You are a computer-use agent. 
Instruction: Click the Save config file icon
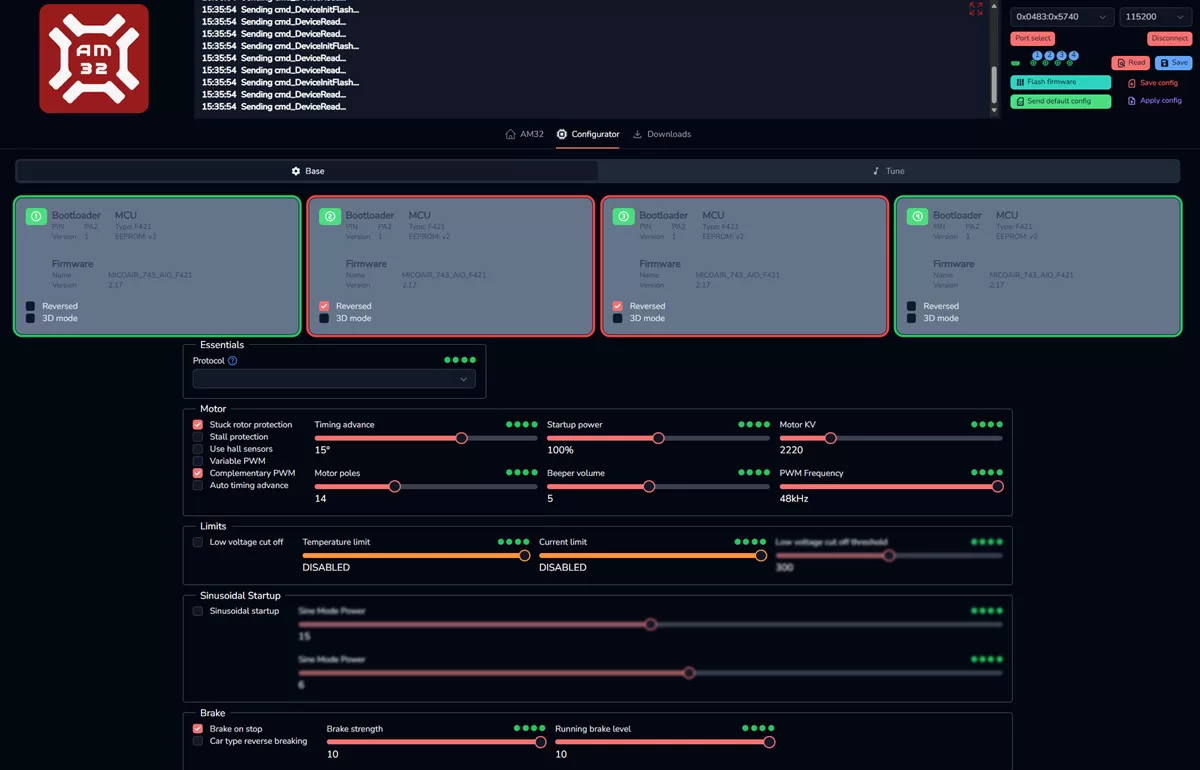click(x=1132, y=83)
